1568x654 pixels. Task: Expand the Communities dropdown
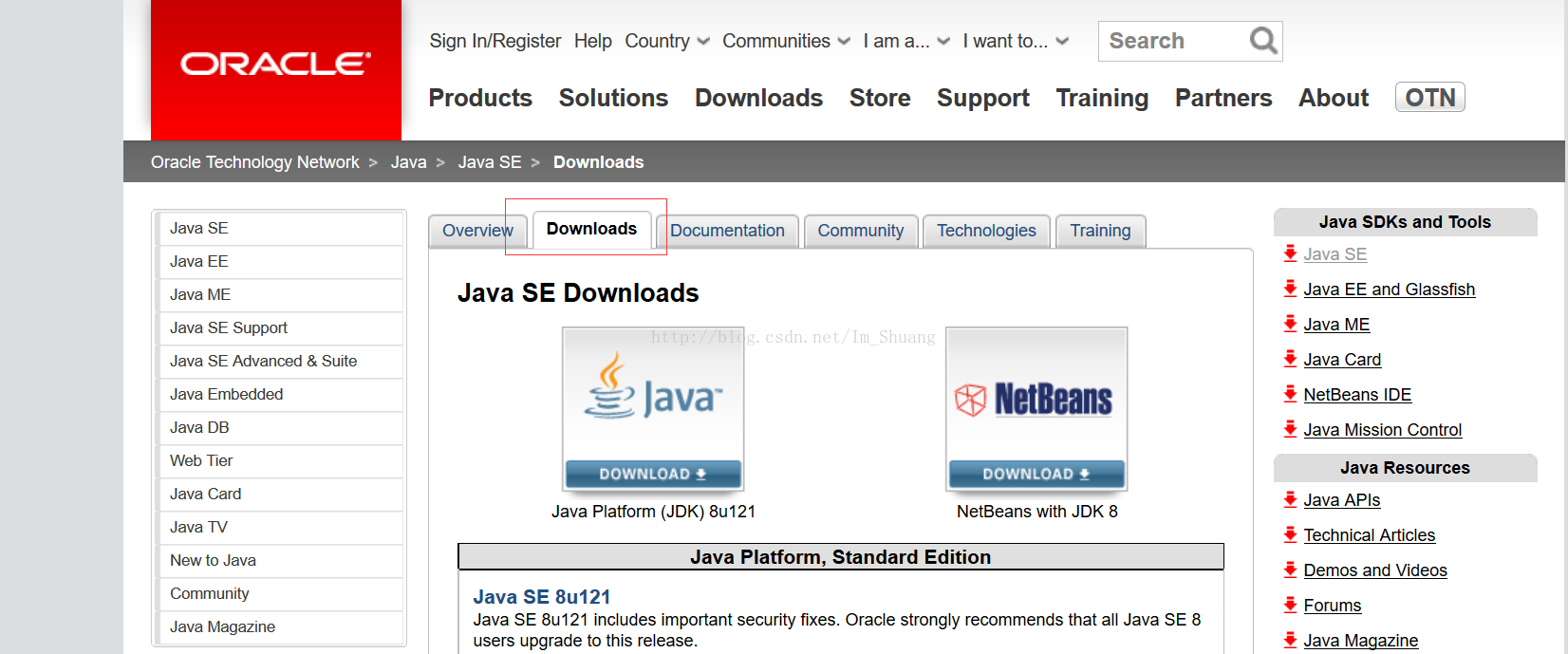point(786,41)
